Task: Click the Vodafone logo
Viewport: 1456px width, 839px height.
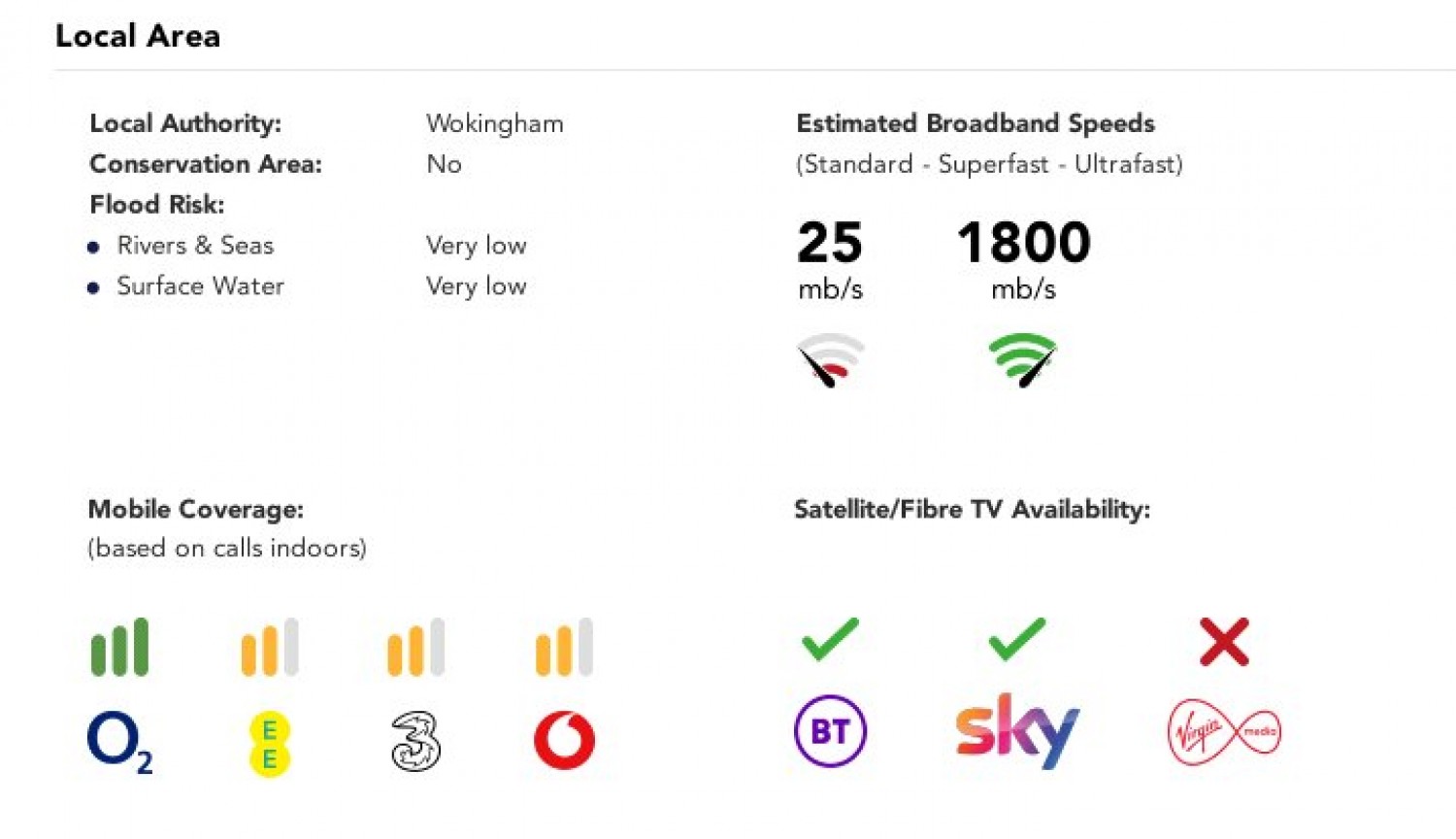Action: (564, 740)
